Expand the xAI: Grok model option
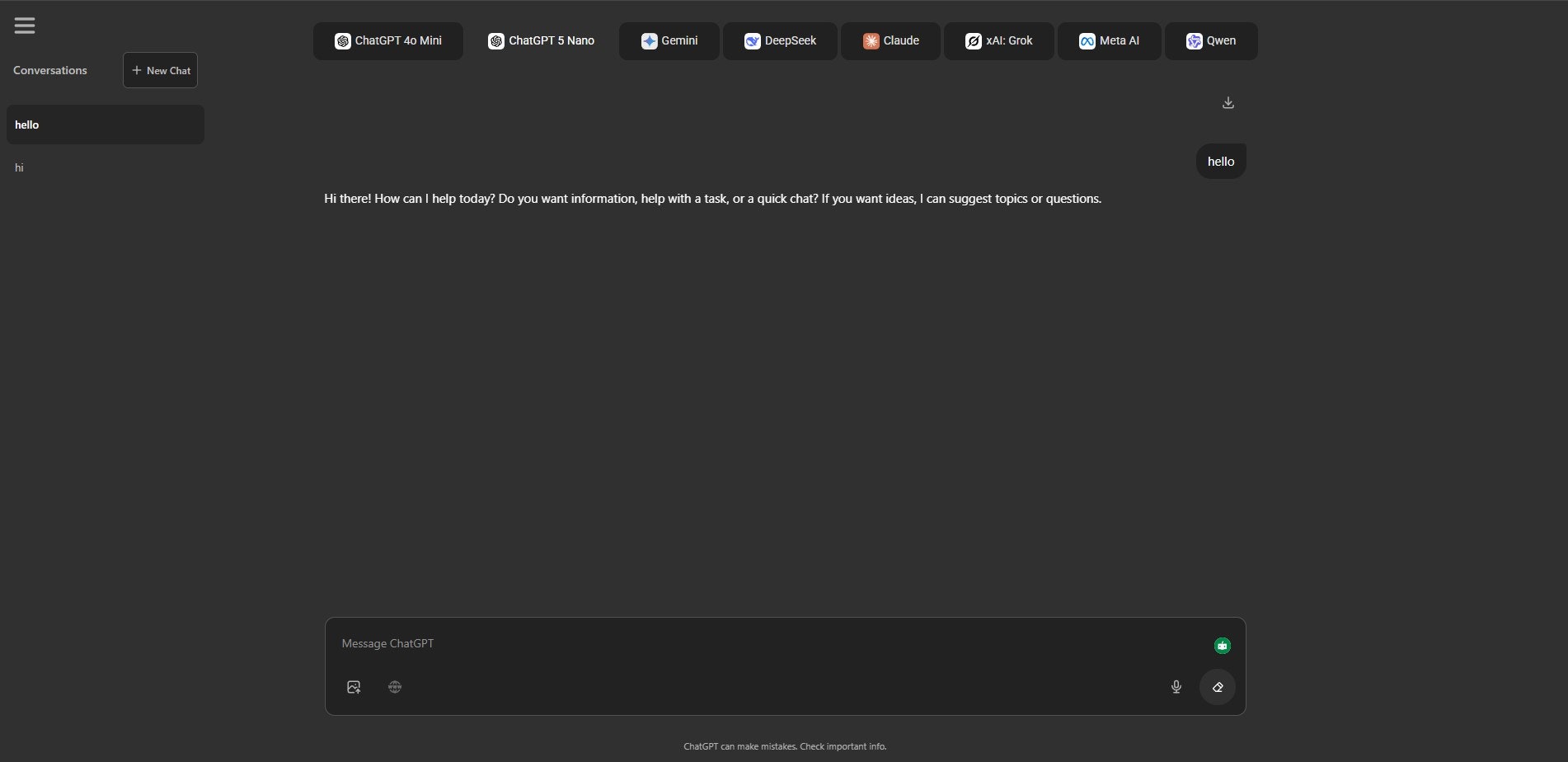This screenshot has height=762, width=1568. 998,40
